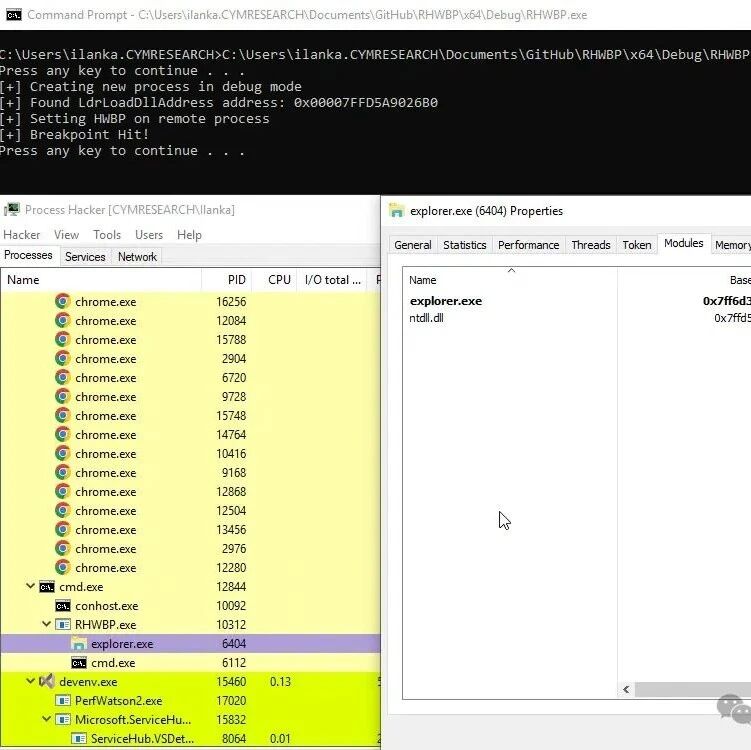The width and height of the screenshot is (751, 750).
Task: Sort modules by Name column header
Action: (x=510, y=280)
